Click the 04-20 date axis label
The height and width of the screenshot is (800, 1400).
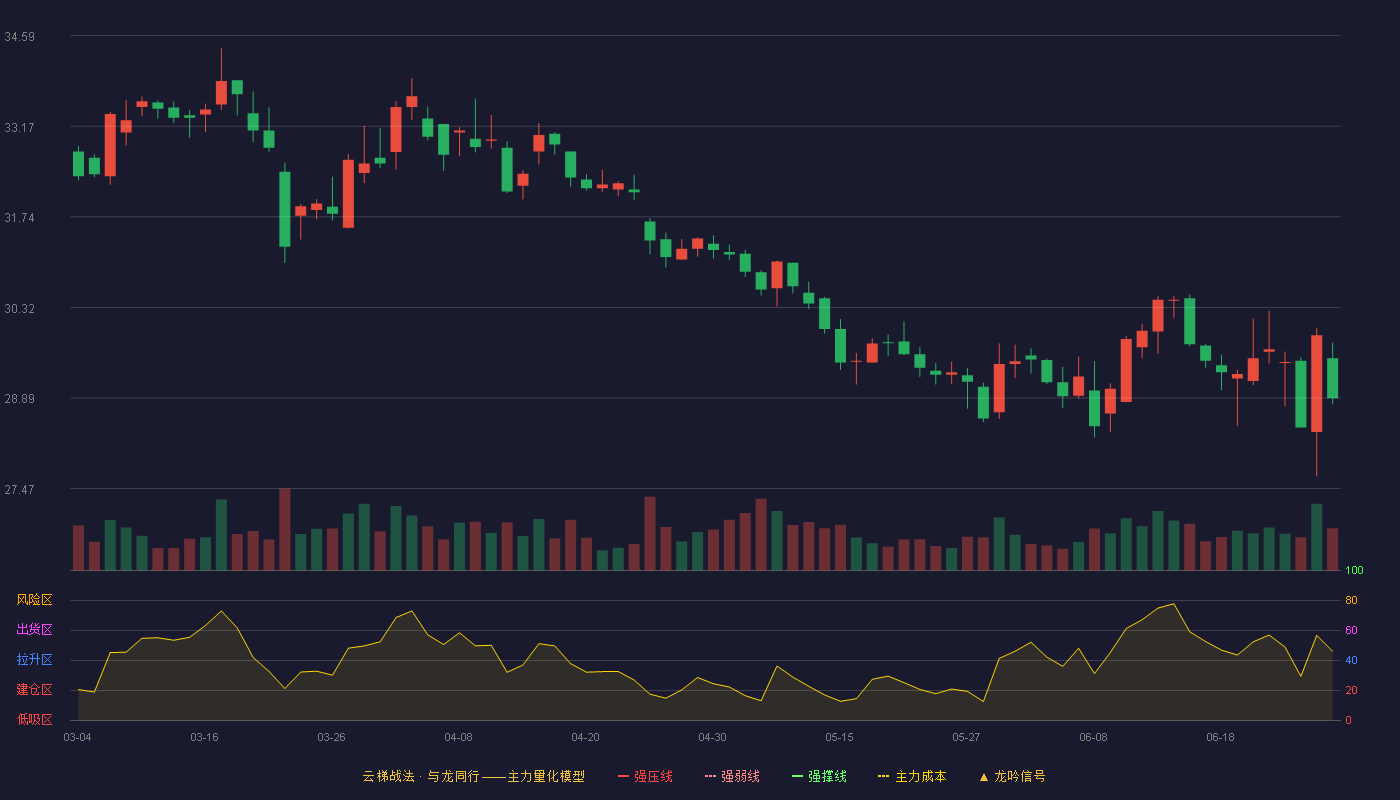click(585, 737)
